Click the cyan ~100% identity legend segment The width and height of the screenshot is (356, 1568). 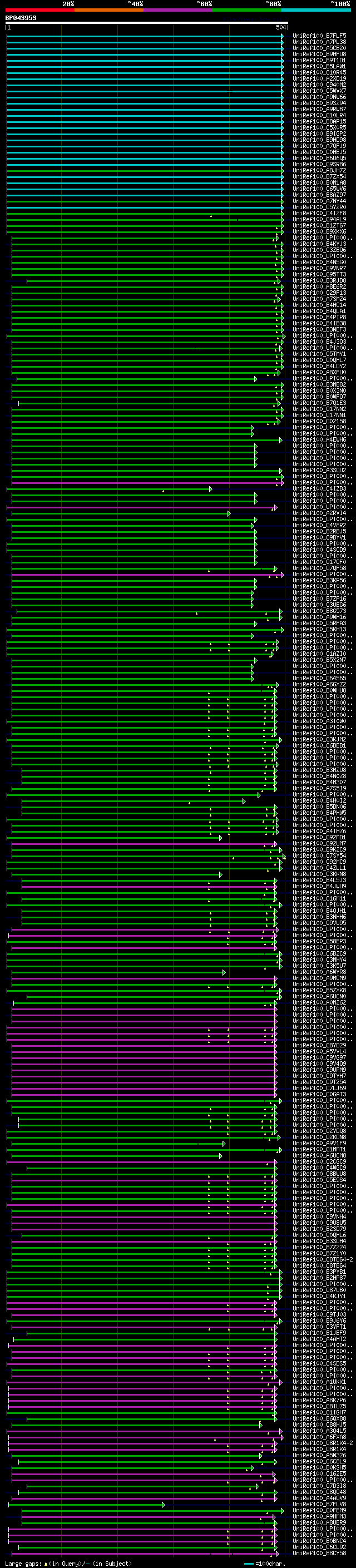[x=317, y=10]
